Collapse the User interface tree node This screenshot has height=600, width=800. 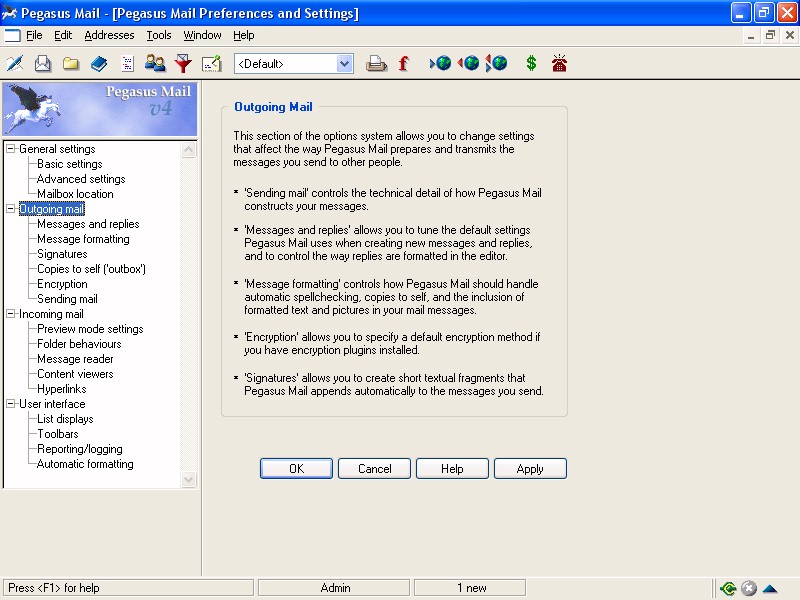point(10,404)
